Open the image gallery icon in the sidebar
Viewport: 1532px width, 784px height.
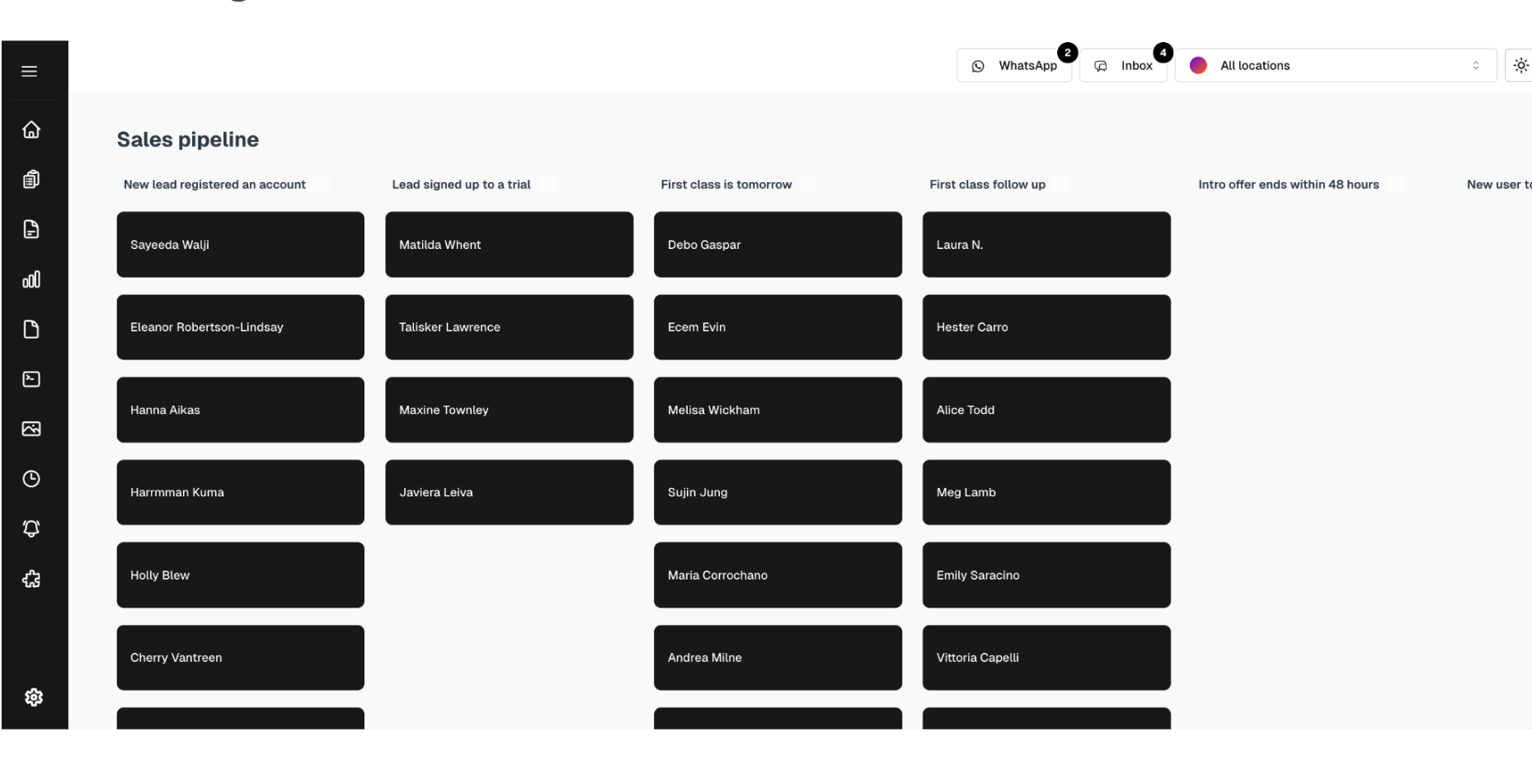(31, 429)
